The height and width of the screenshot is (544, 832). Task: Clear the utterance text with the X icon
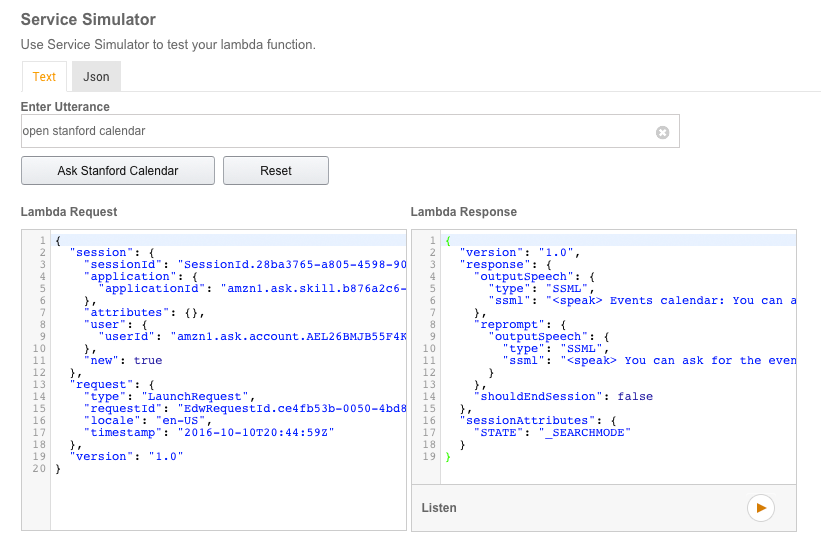[662, 132]
